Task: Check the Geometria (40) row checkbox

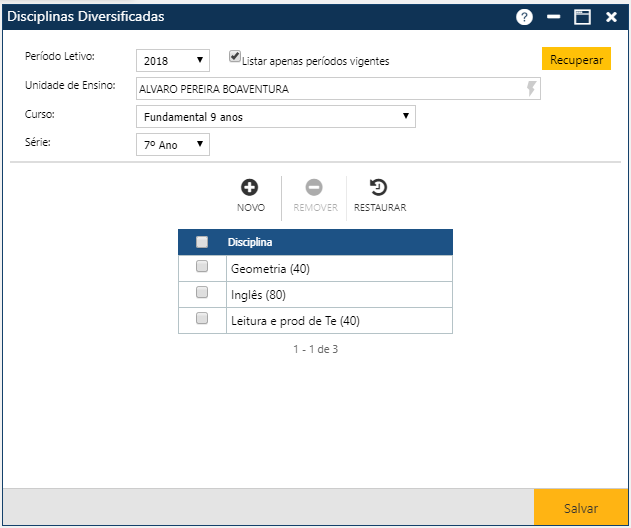Action: point(202,267)
